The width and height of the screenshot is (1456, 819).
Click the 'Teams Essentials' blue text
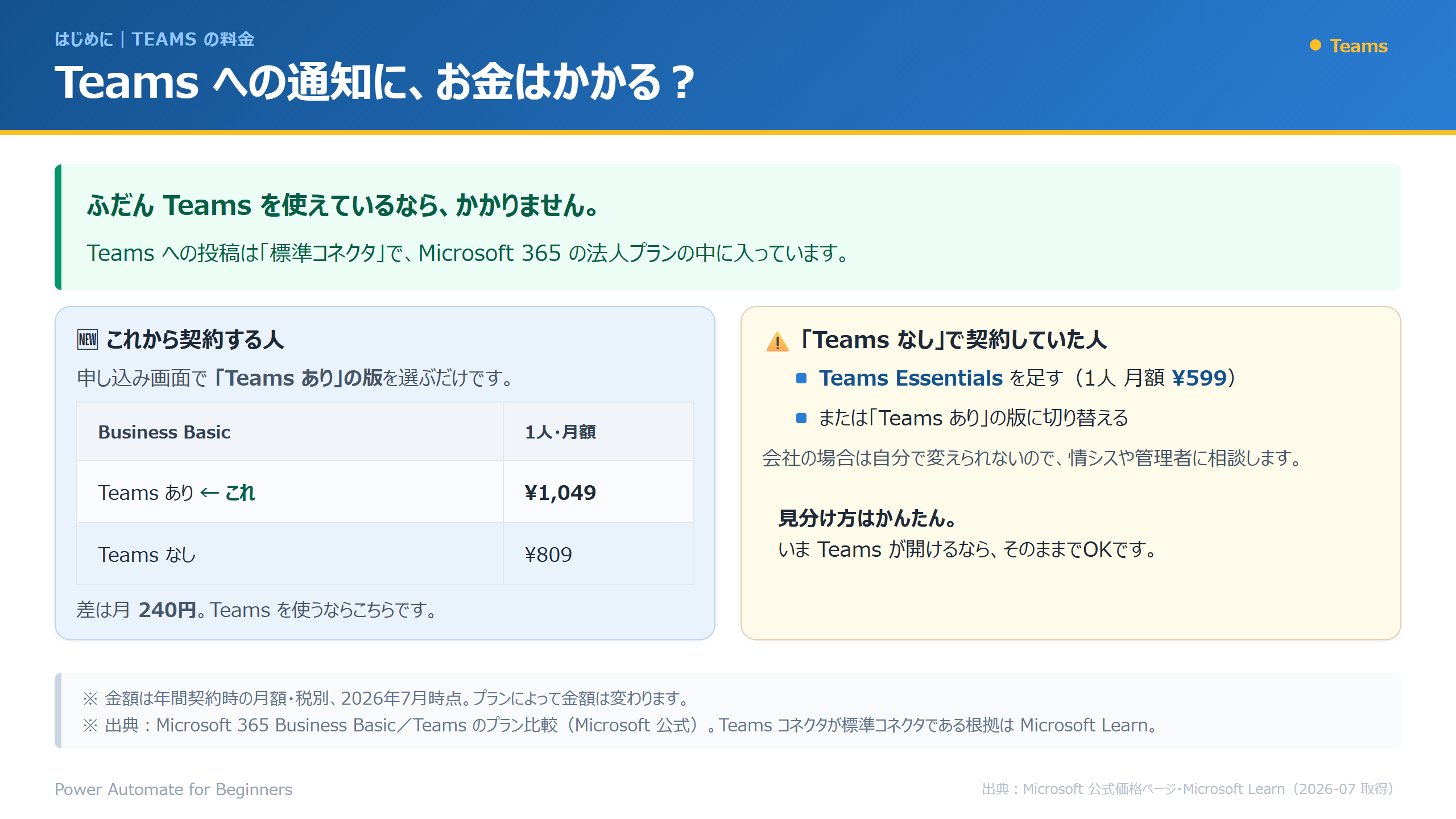pyautogui.click(x=911, y=378)
